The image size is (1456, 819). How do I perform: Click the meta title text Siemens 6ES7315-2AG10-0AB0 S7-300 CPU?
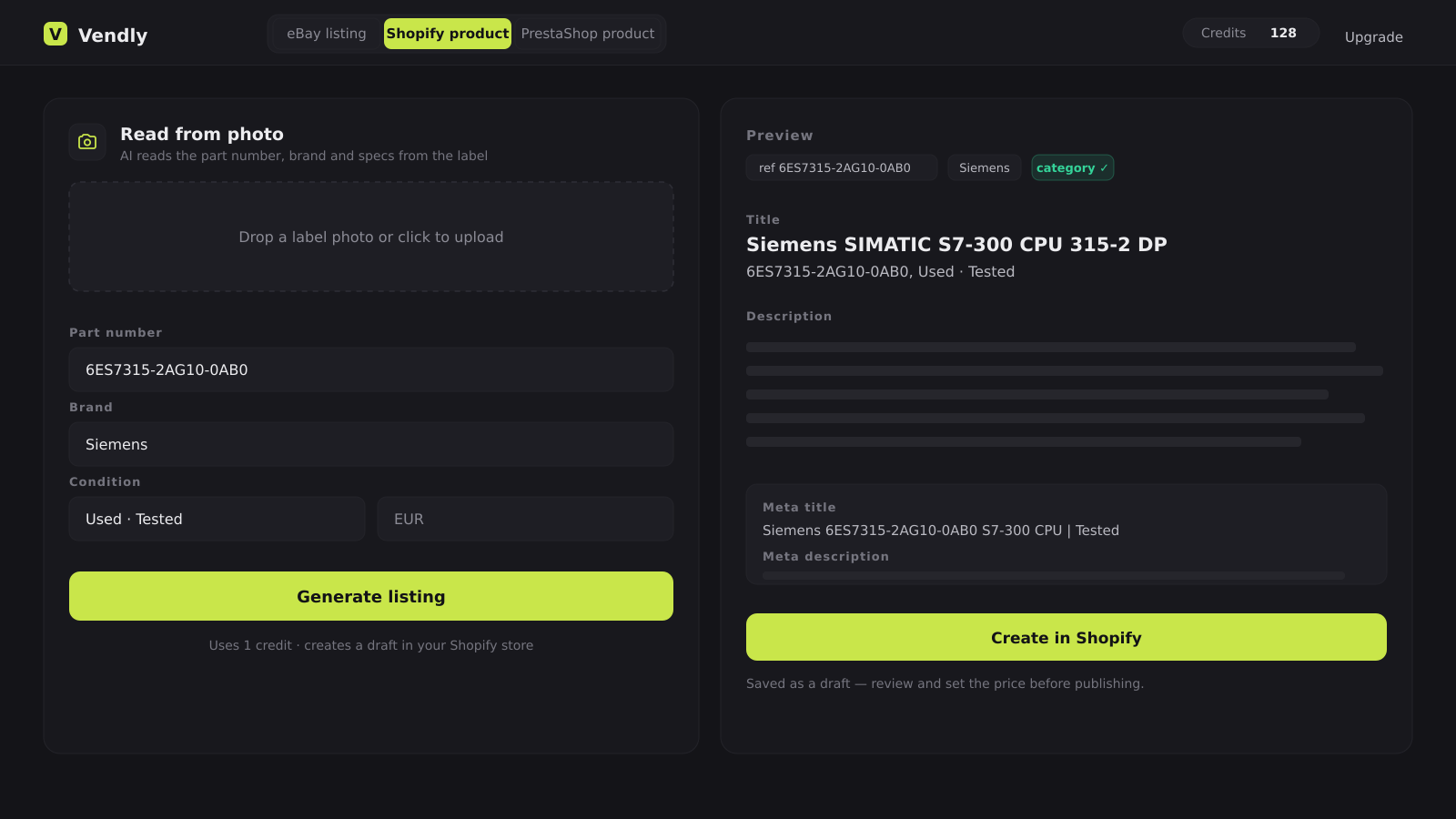941,531
